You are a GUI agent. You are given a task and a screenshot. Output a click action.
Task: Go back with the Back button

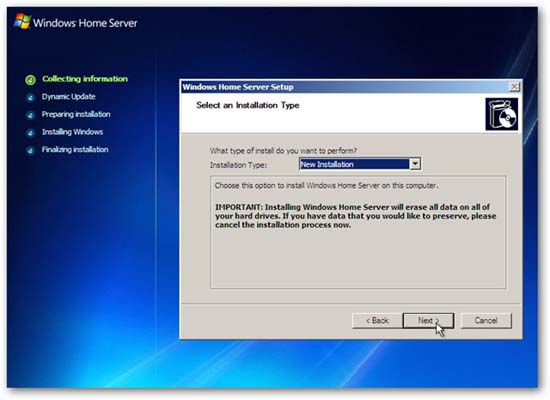point(377,321)
